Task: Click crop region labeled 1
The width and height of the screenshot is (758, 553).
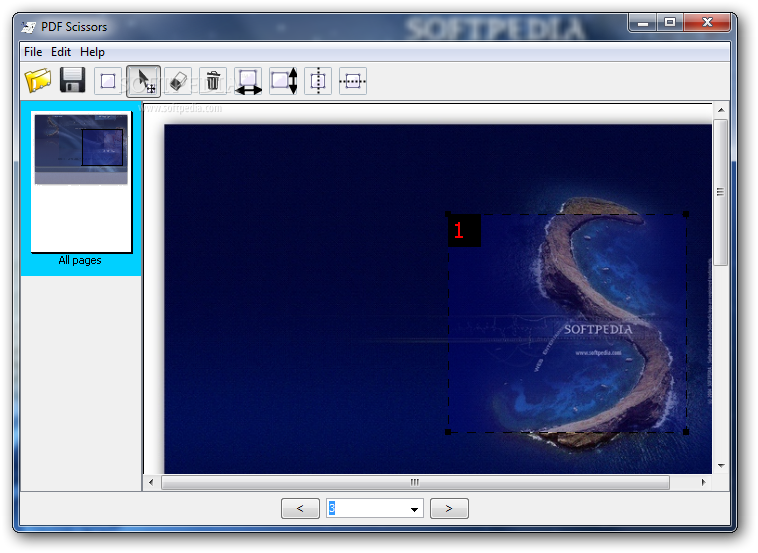Action: coord(567,323)
